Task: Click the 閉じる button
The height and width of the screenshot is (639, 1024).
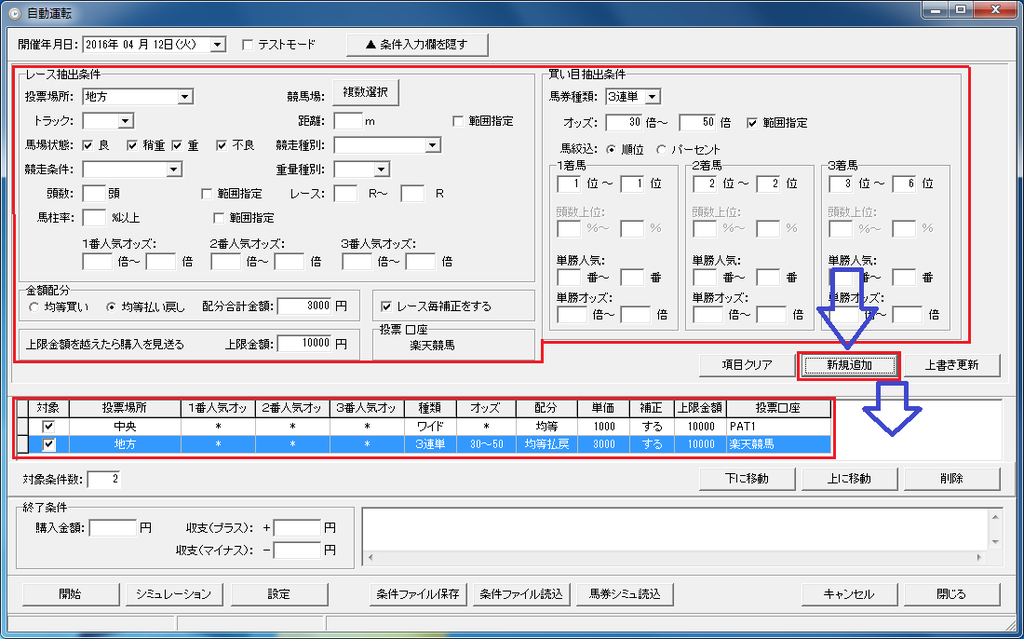Action: tap(952, 594)
